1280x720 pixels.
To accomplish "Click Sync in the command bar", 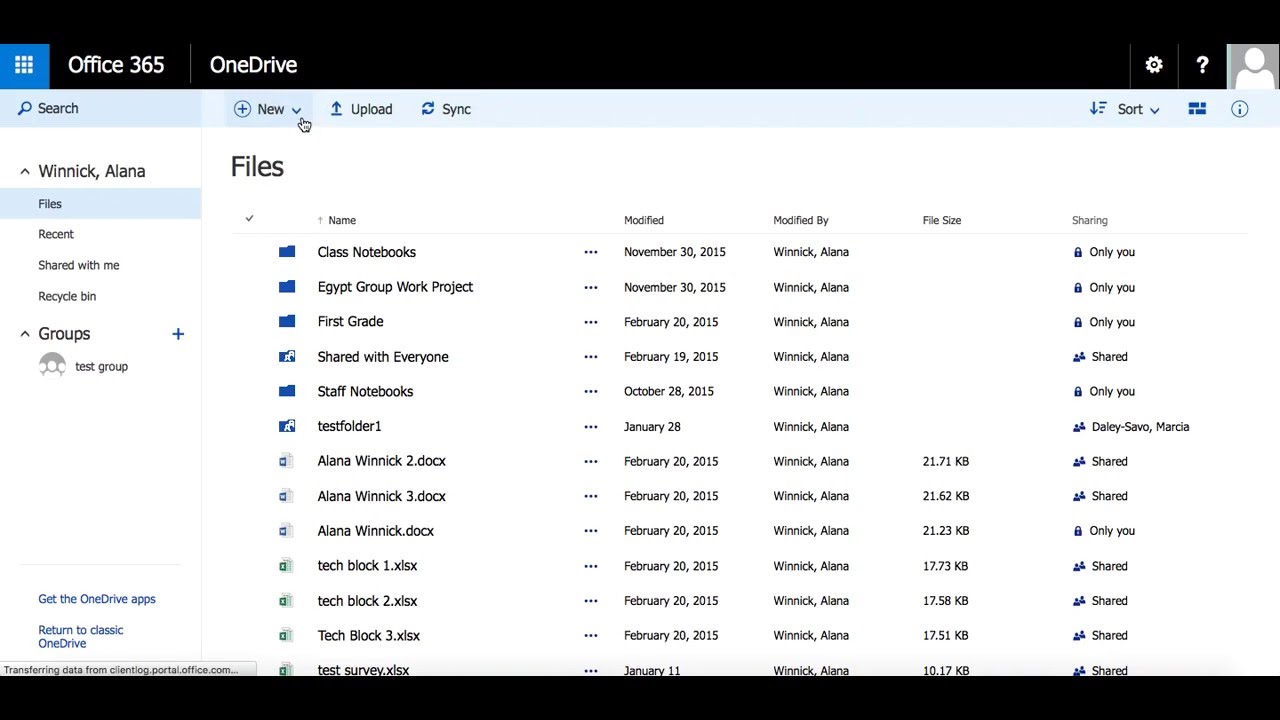I will click(x=446, y=109).
